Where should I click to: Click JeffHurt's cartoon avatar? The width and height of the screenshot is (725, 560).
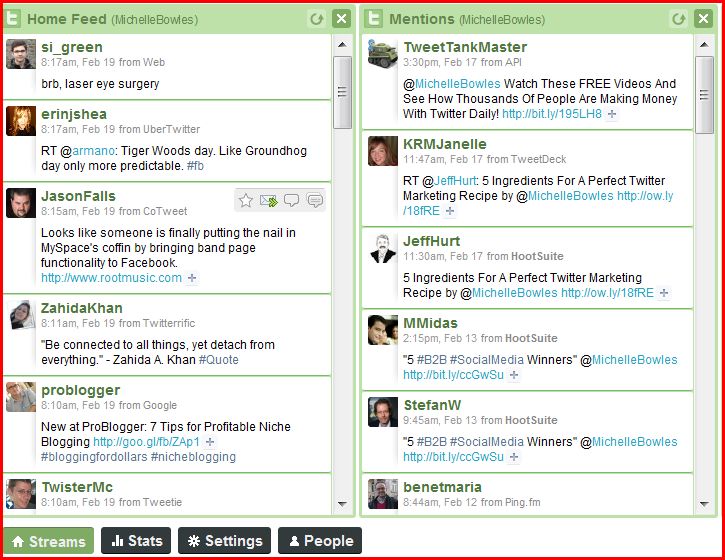pos(383,248)
